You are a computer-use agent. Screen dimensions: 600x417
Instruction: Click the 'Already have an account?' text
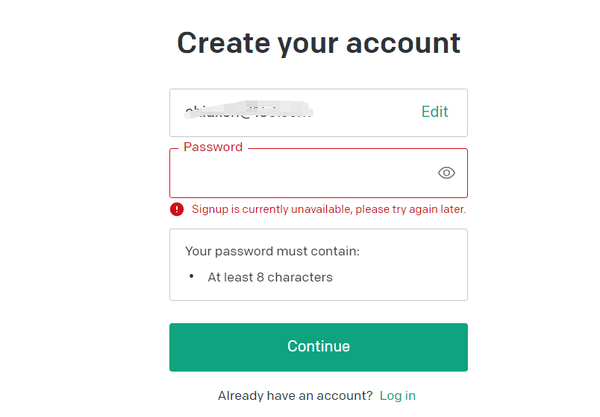pyautogui.click(x=294, y=396)
